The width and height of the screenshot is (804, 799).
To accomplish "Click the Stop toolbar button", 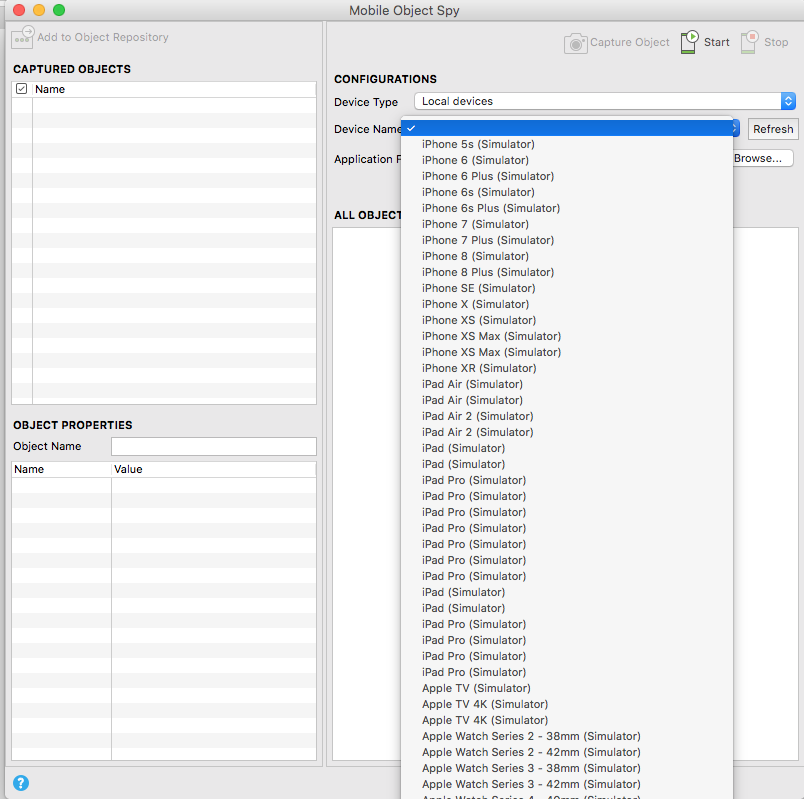I will point(765,43).
